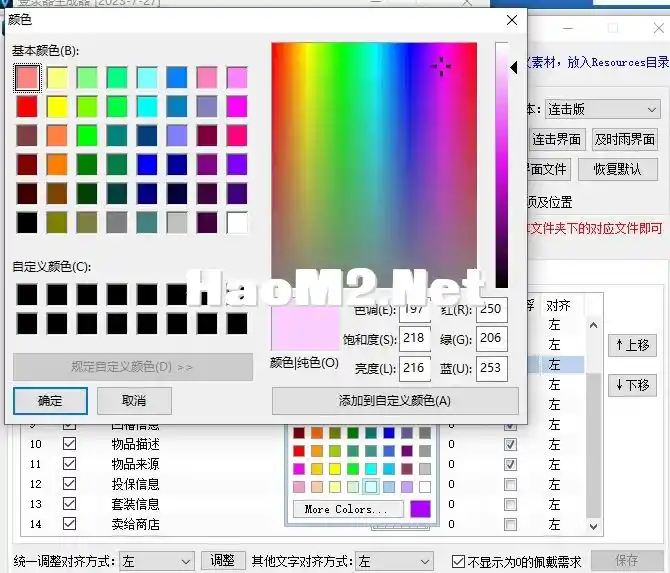The image size is (670, 573).
Task: Click ↑上移 move up button
Action: (632, 345)
